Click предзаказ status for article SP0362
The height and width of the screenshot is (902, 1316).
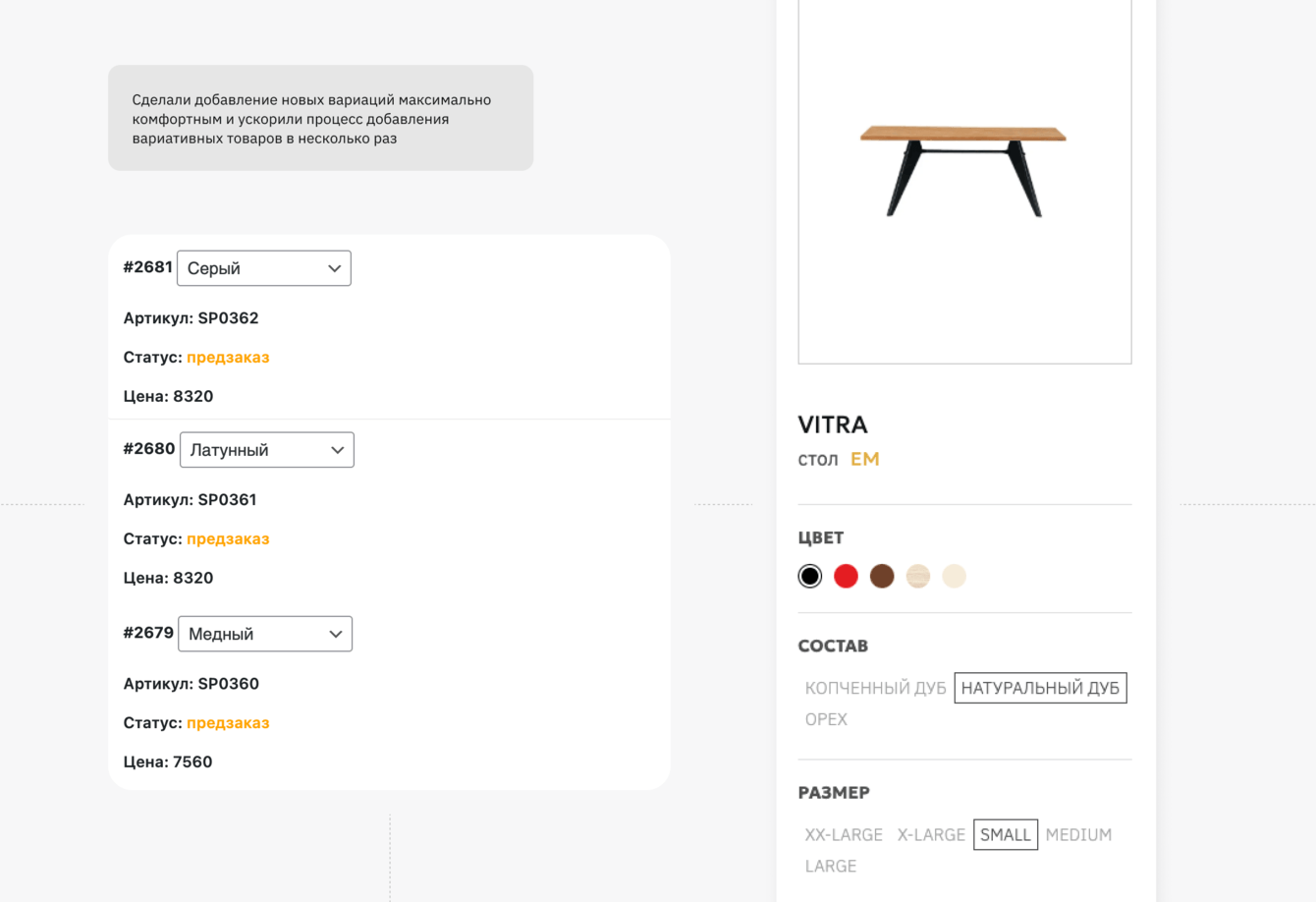click(228, 357)
